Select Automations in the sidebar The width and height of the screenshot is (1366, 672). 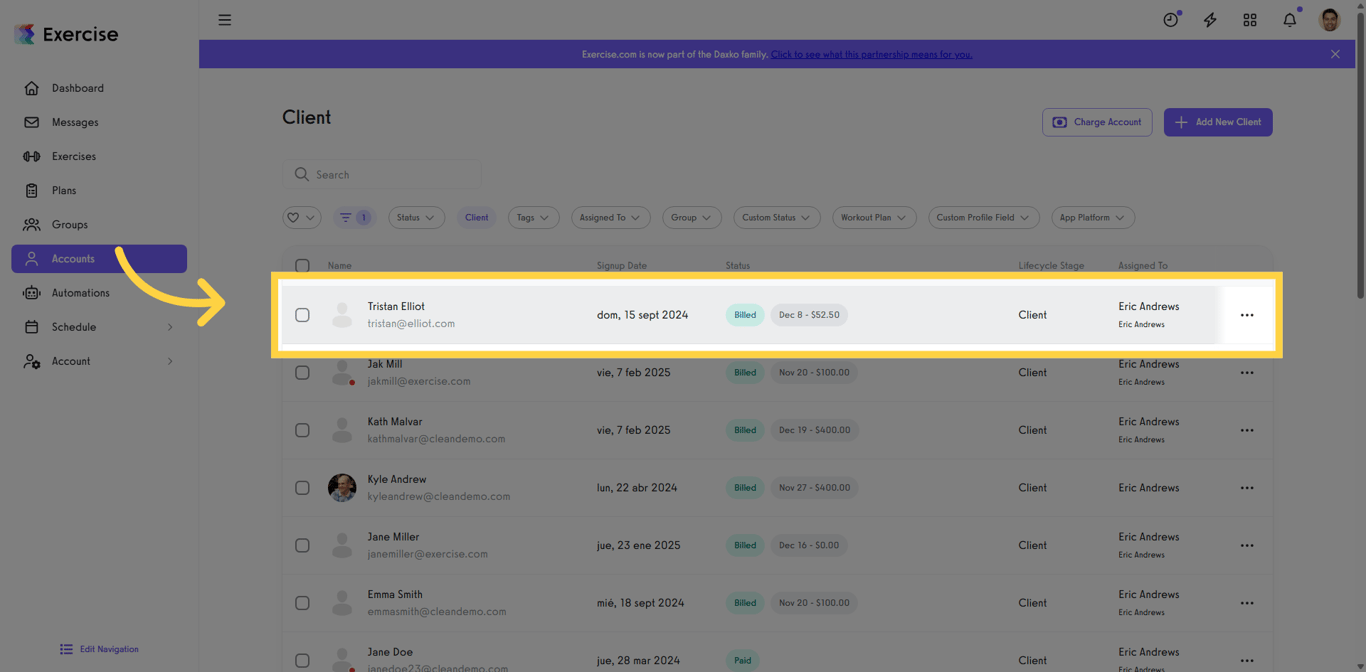(x=81, y=293)
